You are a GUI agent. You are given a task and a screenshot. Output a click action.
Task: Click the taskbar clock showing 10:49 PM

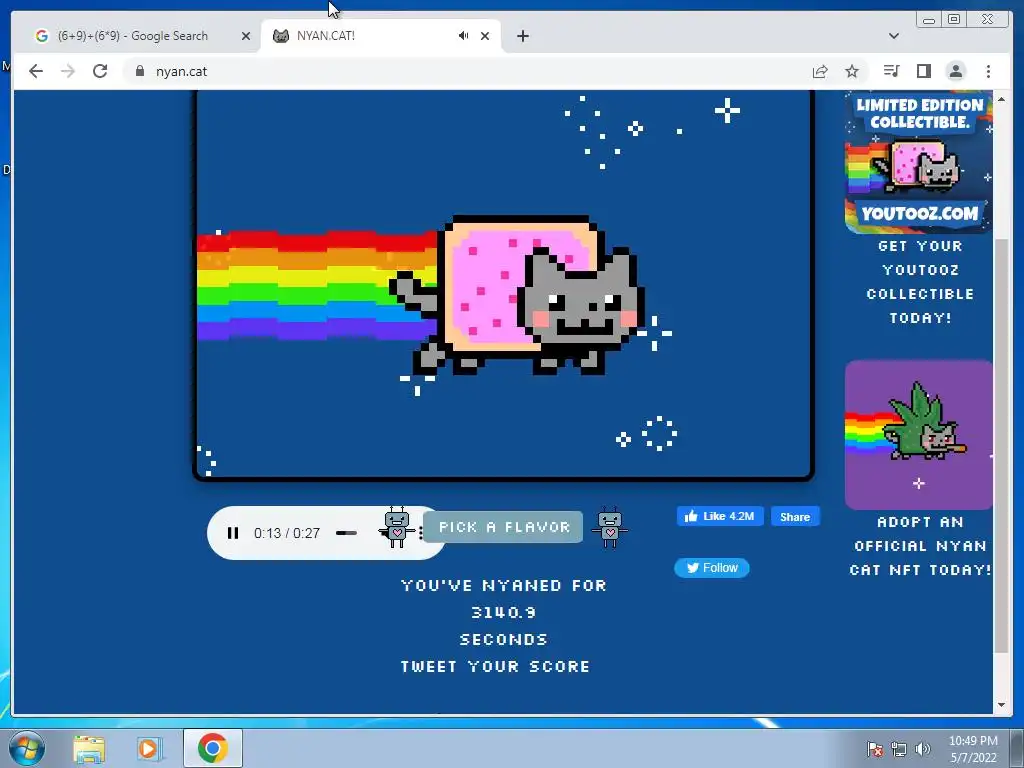coord(973,749)
